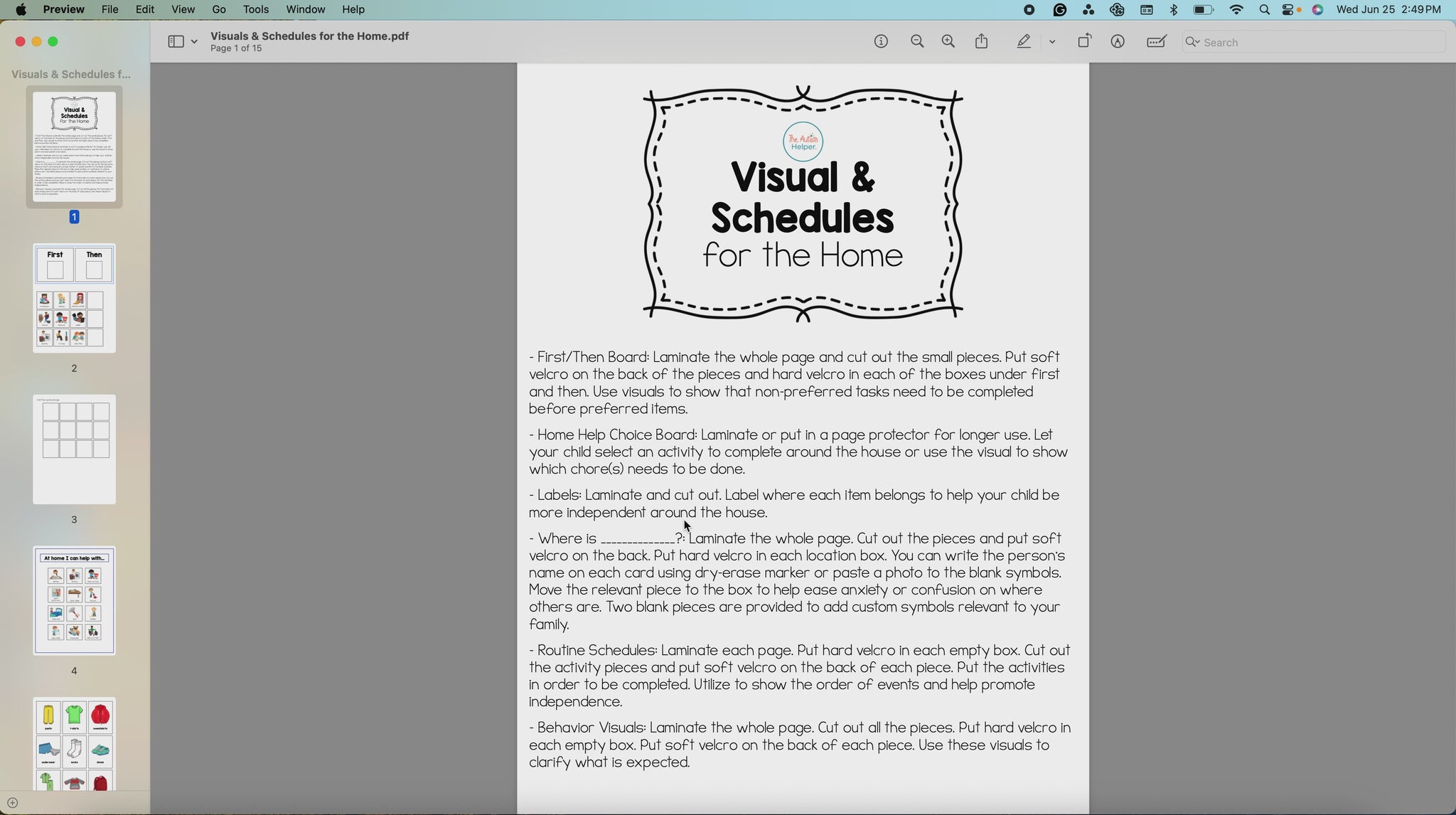
Task: Select page 2 First/Then thumbnail
Action: 74,299
